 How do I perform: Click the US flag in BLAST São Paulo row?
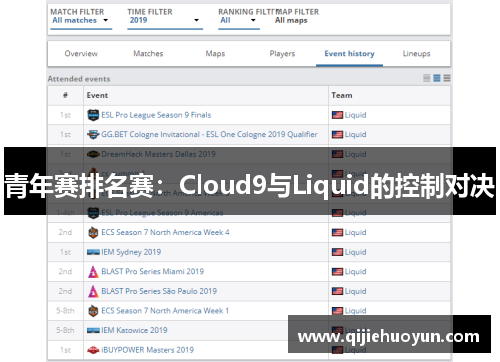(x=337, y=291)
